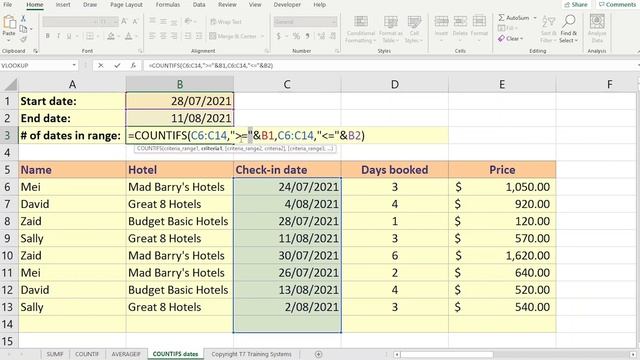Switch to the SUMIF sheet tab

pyautogui.click(x=55, y=354)
